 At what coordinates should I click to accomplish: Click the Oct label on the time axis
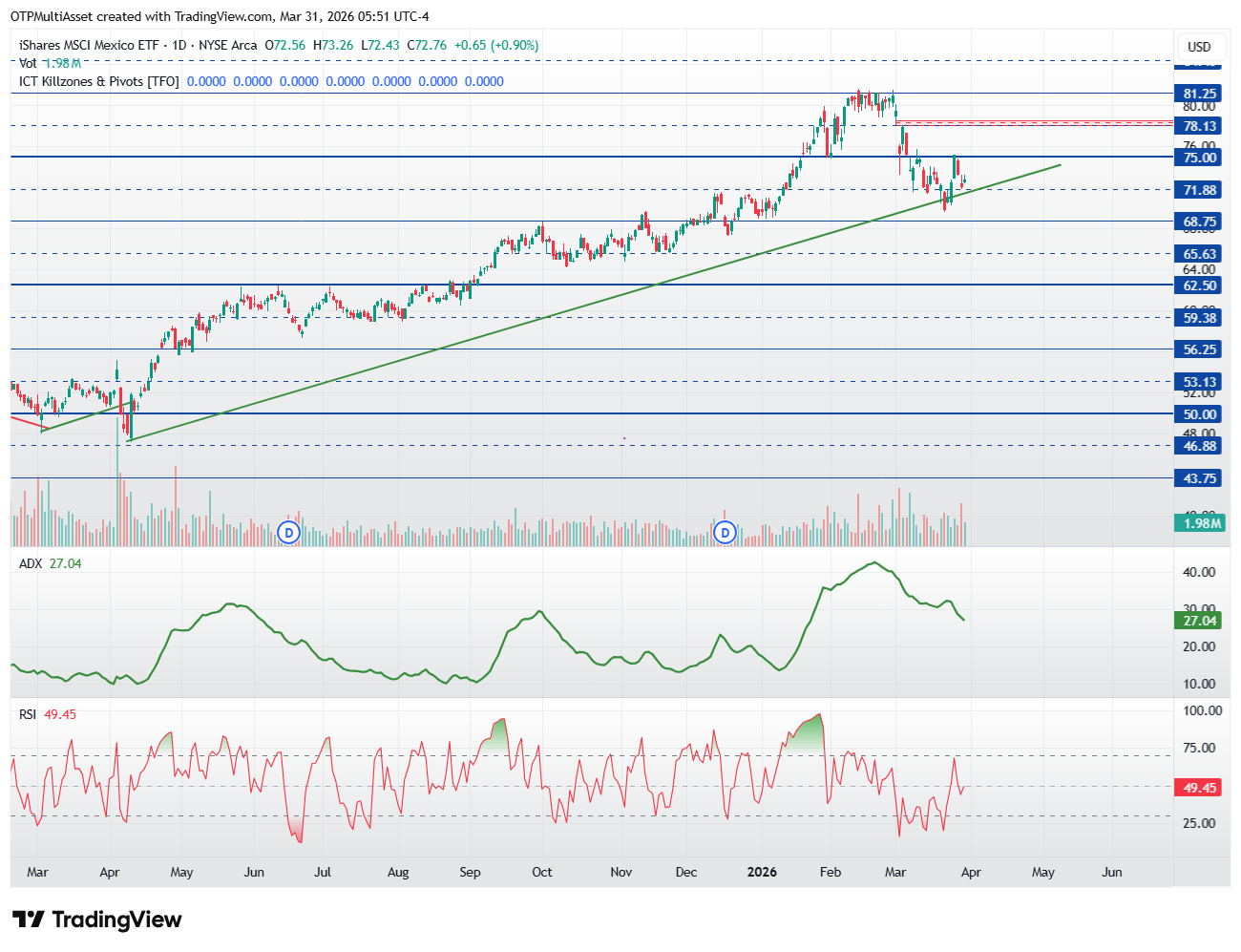[541, 872]
